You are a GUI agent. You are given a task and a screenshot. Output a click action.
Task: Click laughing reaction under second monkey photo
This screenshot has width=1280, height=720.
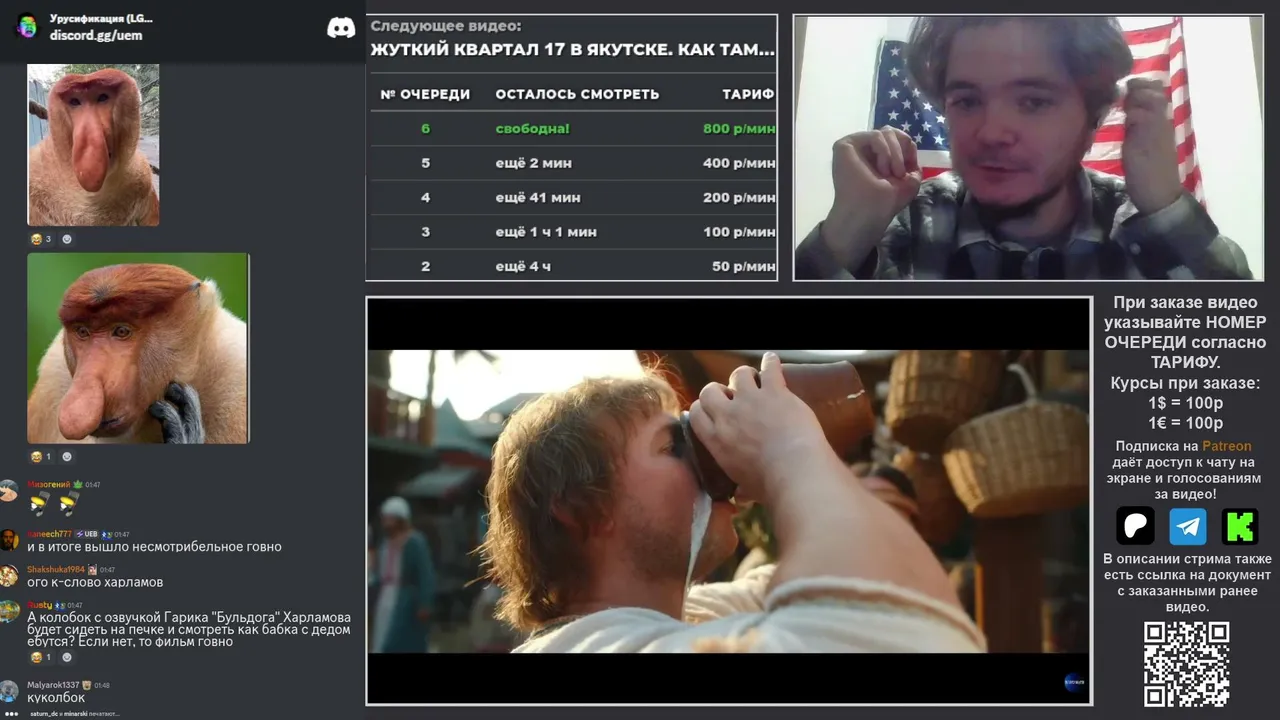(40, 457)
